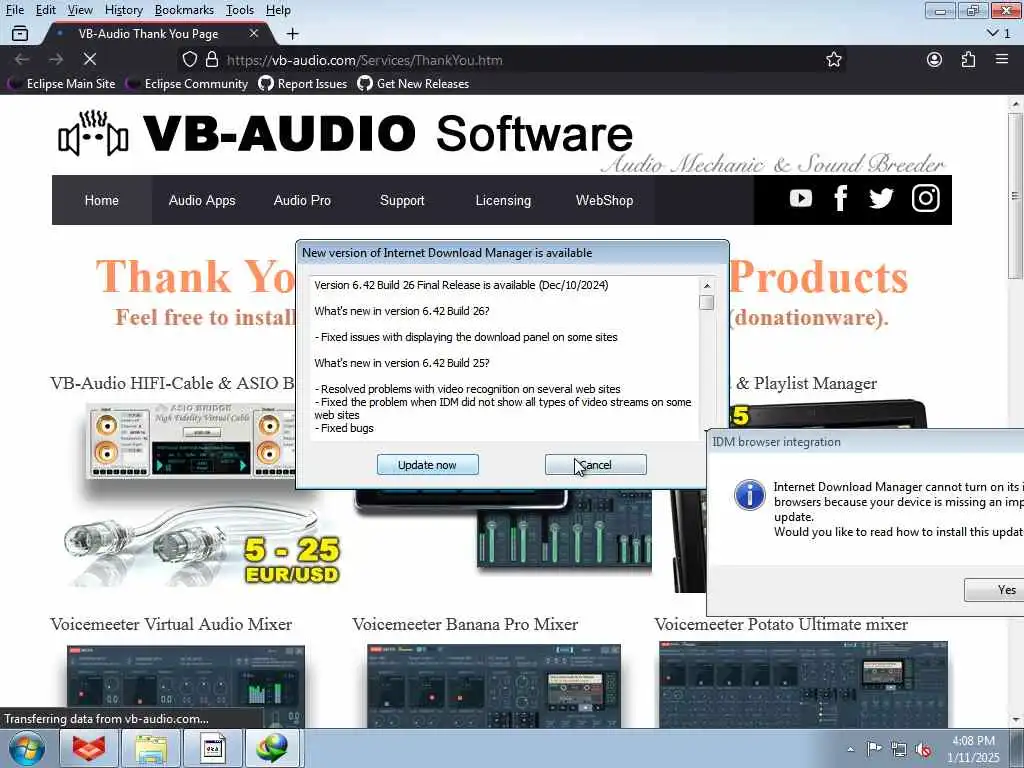
Task: Open tracking protection shield icon
Action: pos(189,59)
